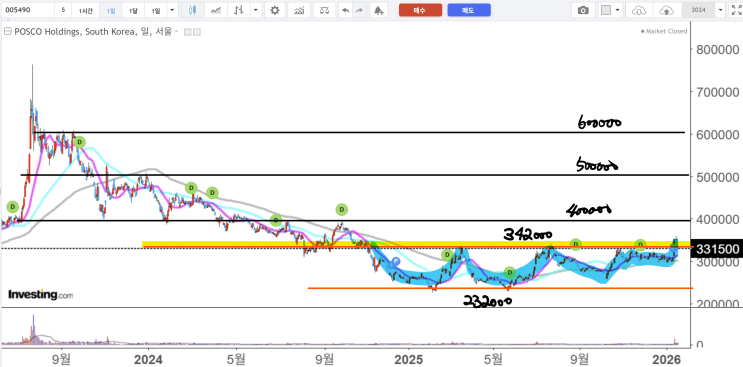Select the highlighted 1일 interval
The height and width of the screenshot is (367, 743).
click(110, 10)
